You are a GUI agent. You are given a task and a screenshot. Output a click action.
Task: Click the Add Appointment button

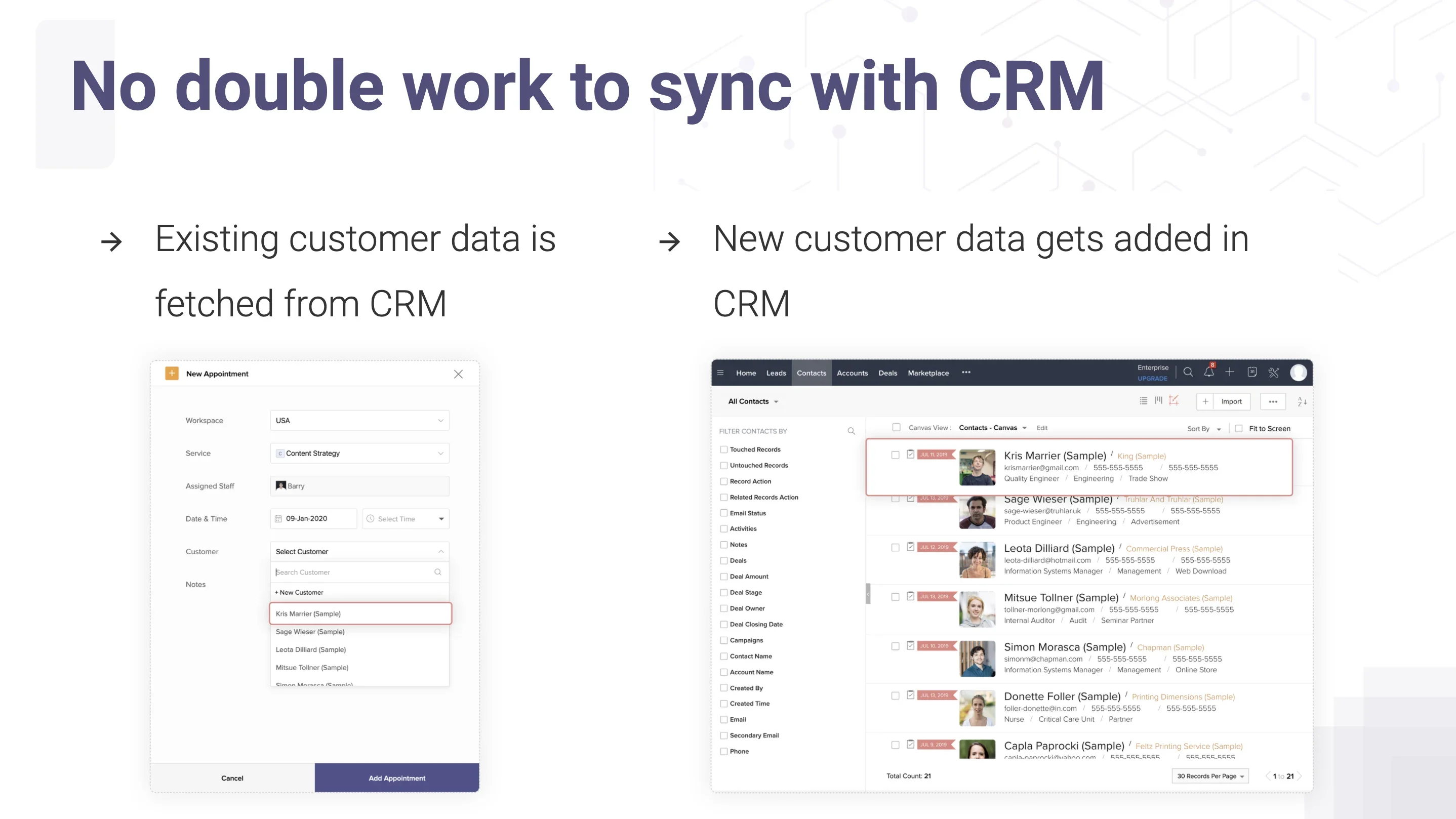[x=397, y=777]
